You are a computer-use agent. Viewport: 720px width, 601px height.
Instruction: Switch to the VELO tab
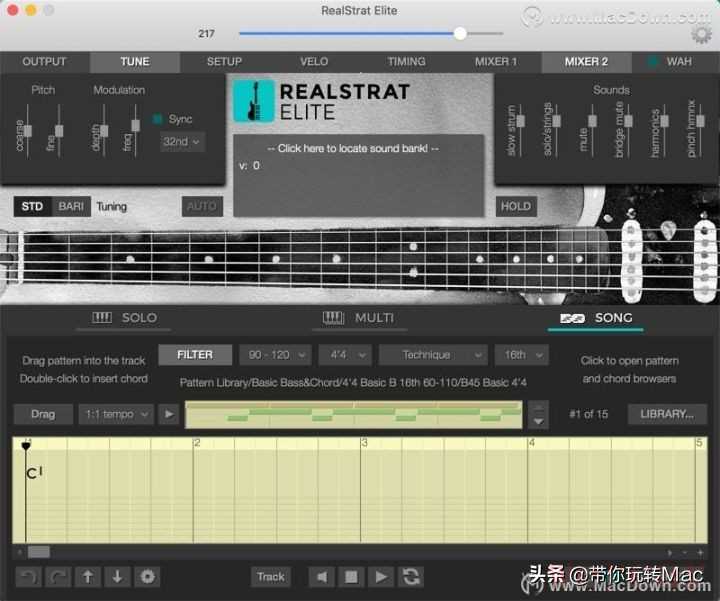coord(314,62)
